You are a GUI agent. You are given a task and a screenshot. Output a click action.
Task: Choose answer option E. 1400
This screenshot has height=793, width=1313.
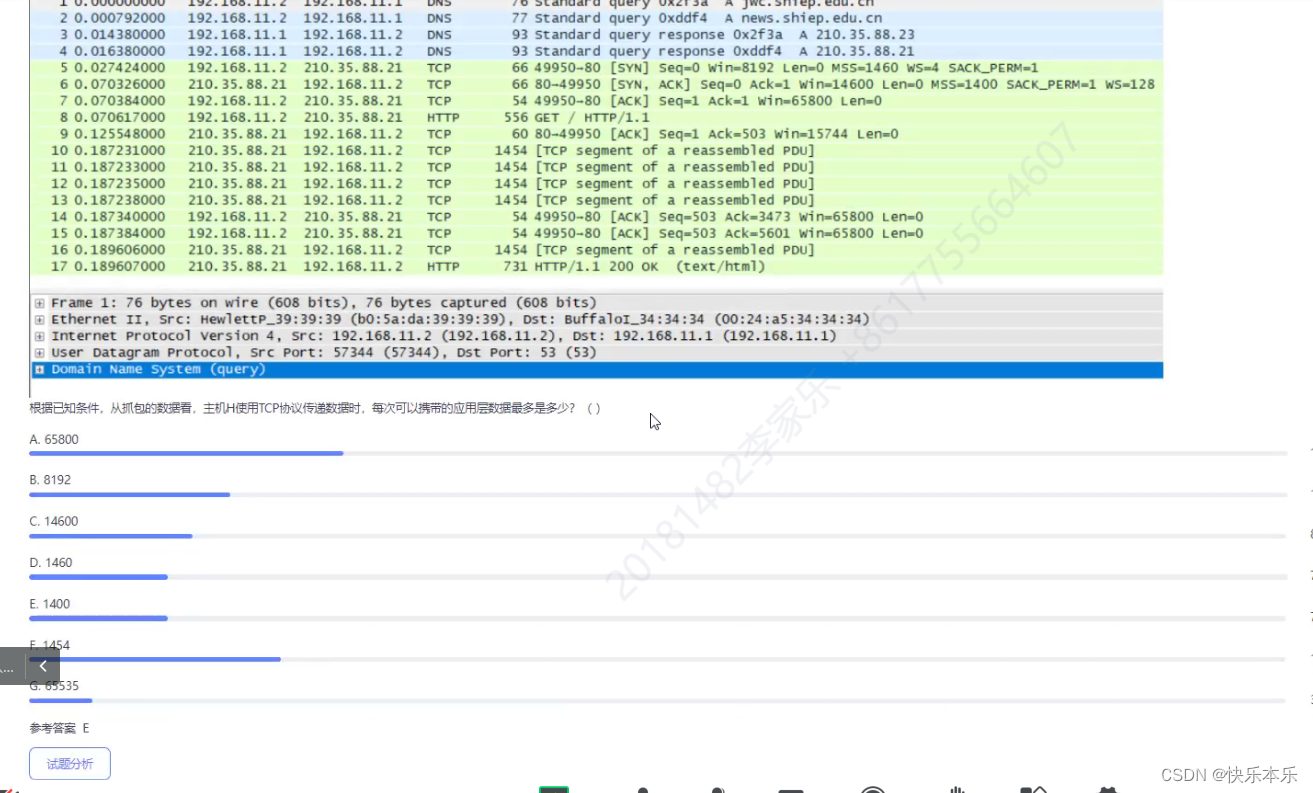click(50, 604)
